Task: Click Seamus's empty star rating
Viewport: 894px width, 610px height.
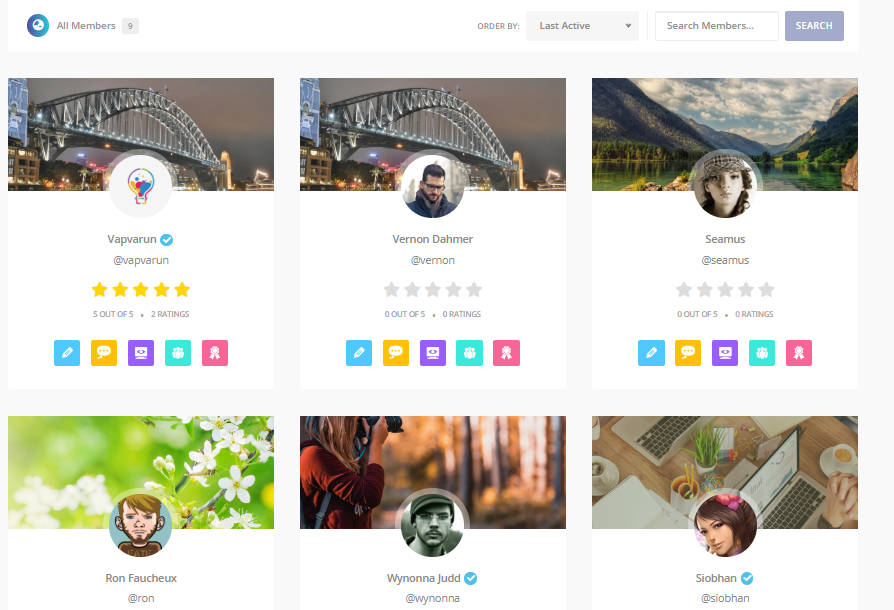Action: [725, 290]
